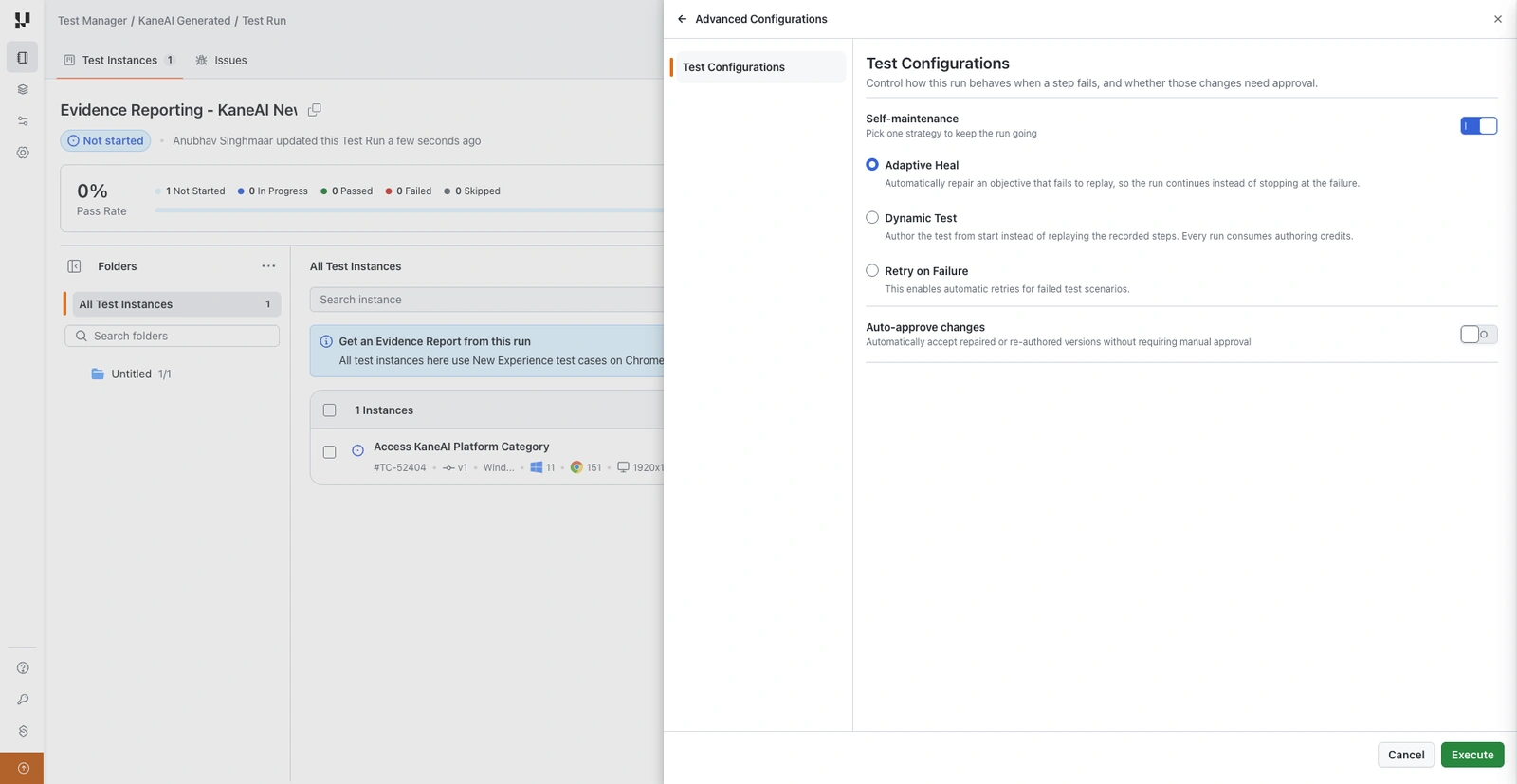
Task: Click the Not started status badge
Action: (105, 141)
